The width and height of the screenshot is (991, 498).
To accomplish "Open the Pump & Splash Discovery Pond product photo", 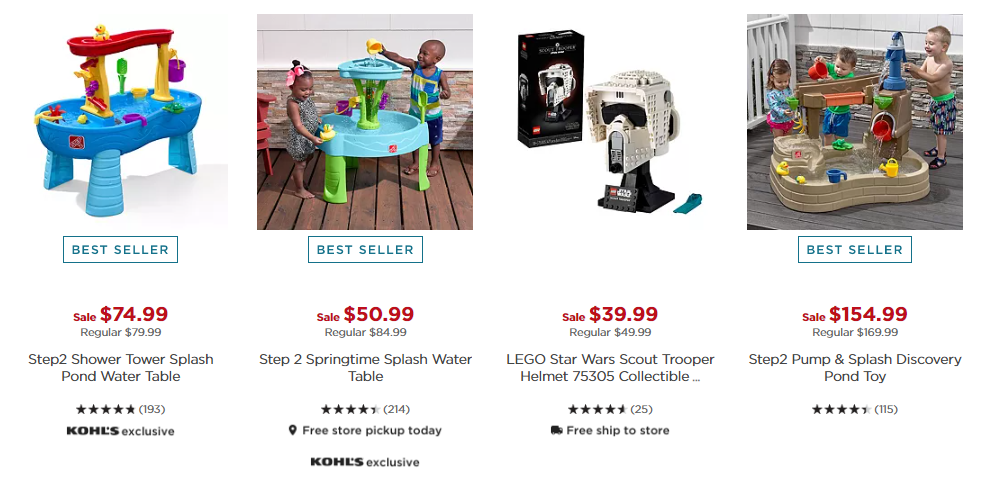I will 854,122.
